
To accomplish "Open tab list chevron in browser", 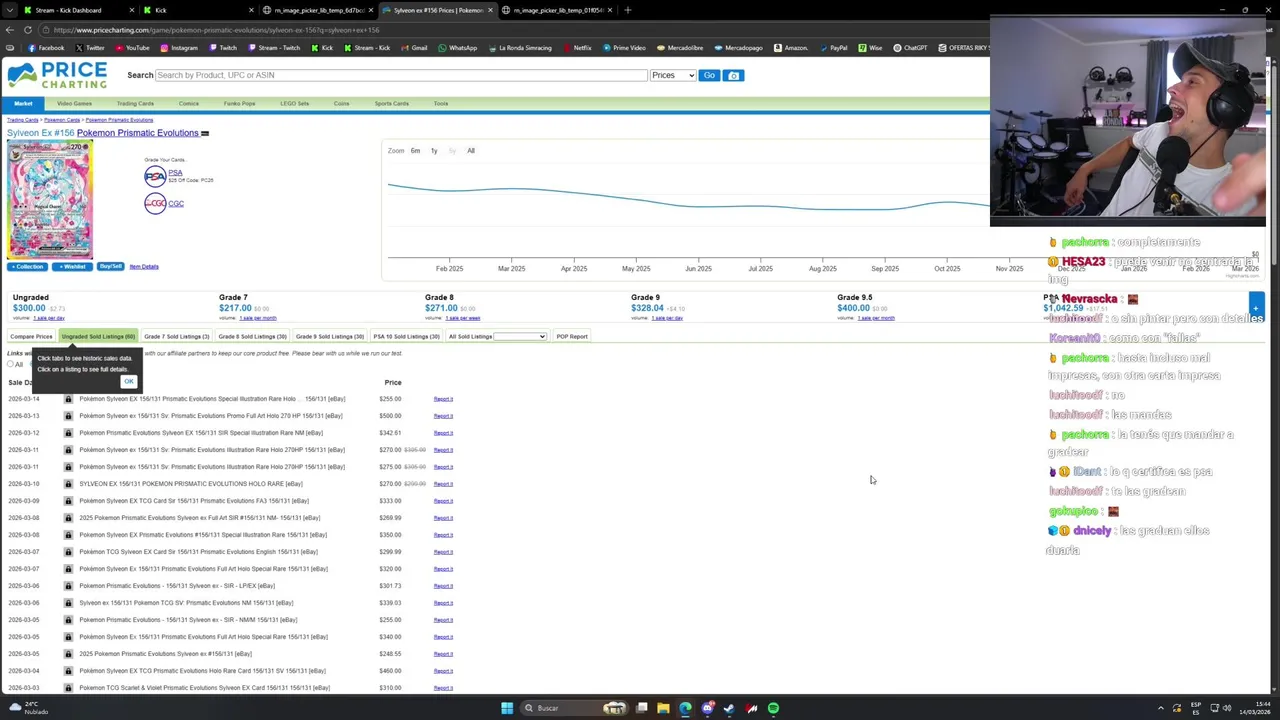I will tap(9, 10).
